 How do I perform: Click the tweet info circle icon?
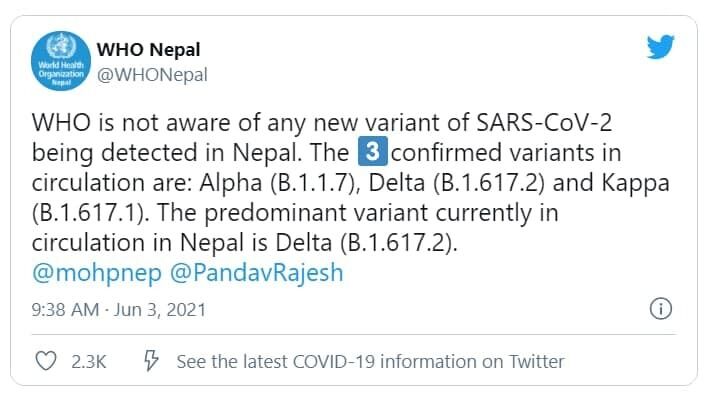click(661, 309)
